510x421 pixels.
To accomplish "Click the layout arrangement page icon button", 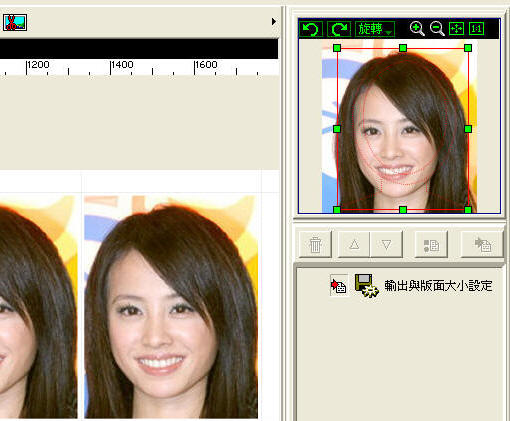I will [x=431, y=245].
